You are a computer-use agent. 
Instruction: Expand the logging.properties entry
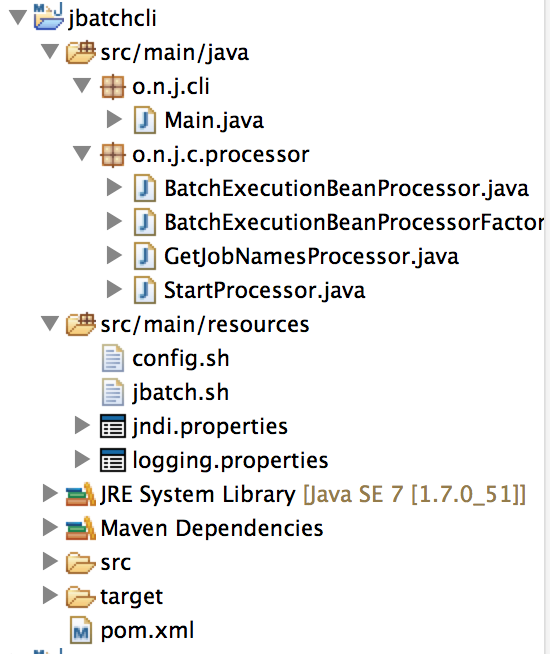point(82,460)
